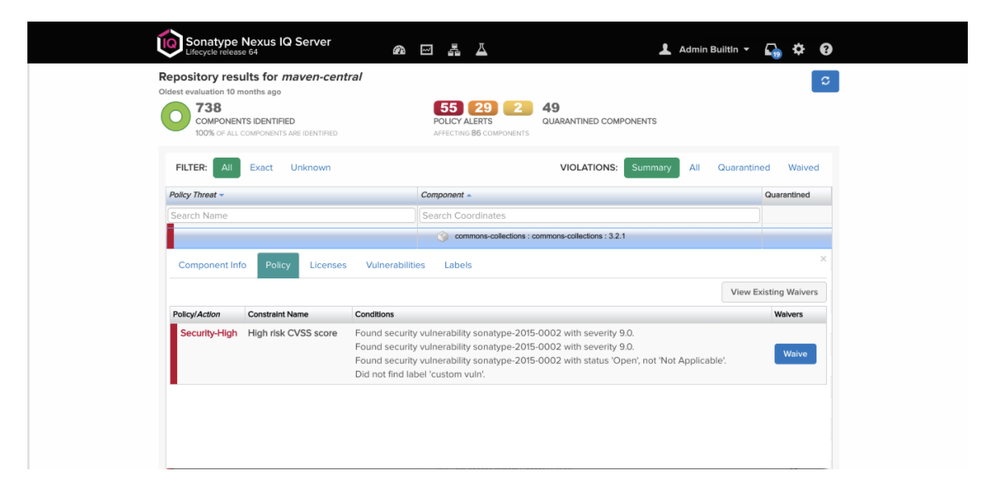Viewport: 1000px width, 486px height.
Task: Select the Waived violations view
Action: pos(804,168)
